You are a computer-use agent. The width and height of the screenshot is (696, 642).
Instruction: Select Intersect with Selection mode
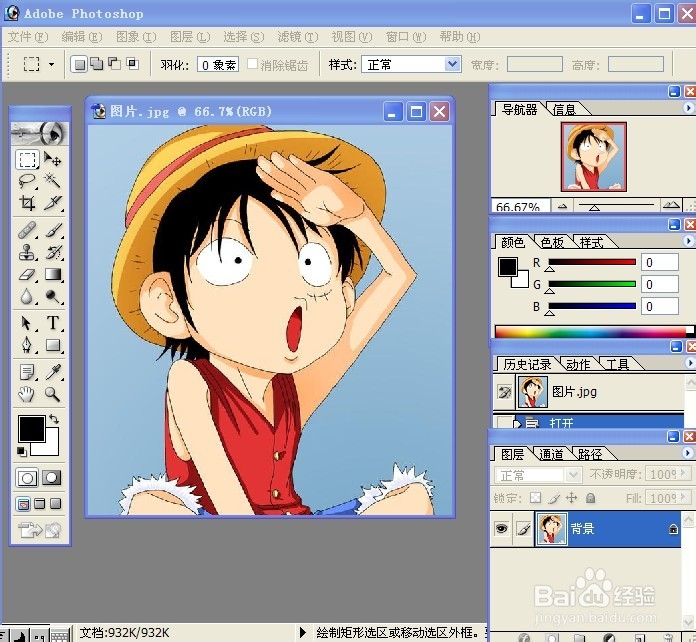tap(132, 64)
